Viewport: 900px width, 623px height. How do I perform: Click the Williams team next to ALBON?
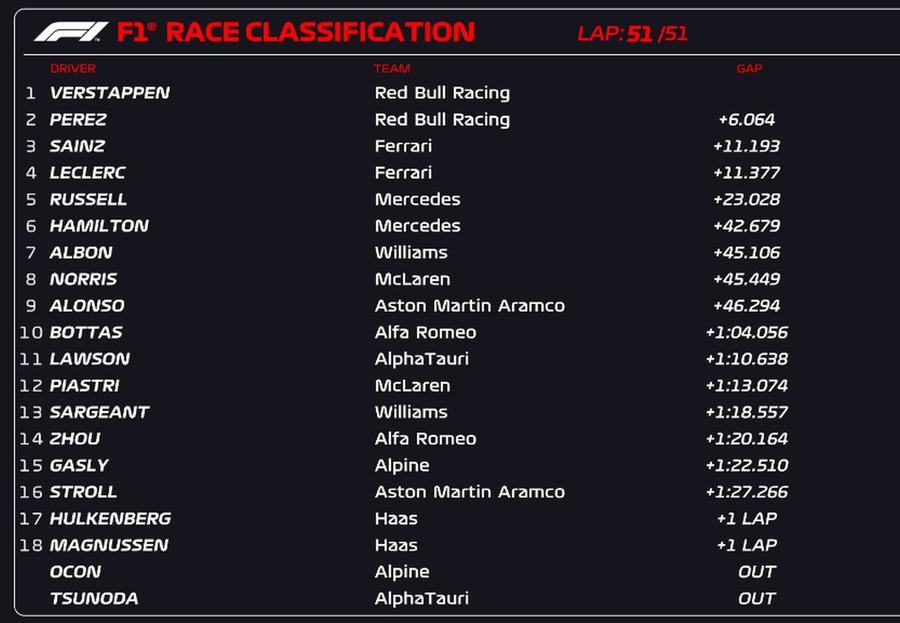coord(411,253)
